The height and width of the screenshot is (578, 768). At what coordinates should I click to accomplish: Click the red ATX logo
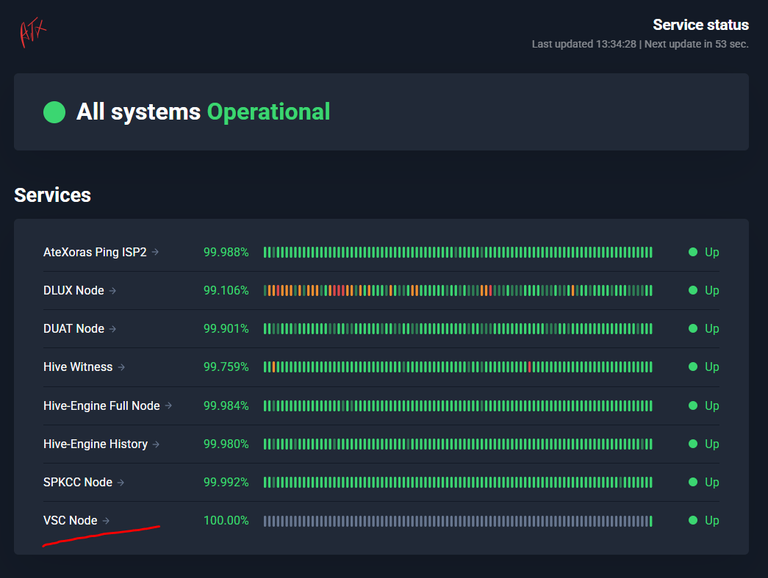click(x=33, y=32)
